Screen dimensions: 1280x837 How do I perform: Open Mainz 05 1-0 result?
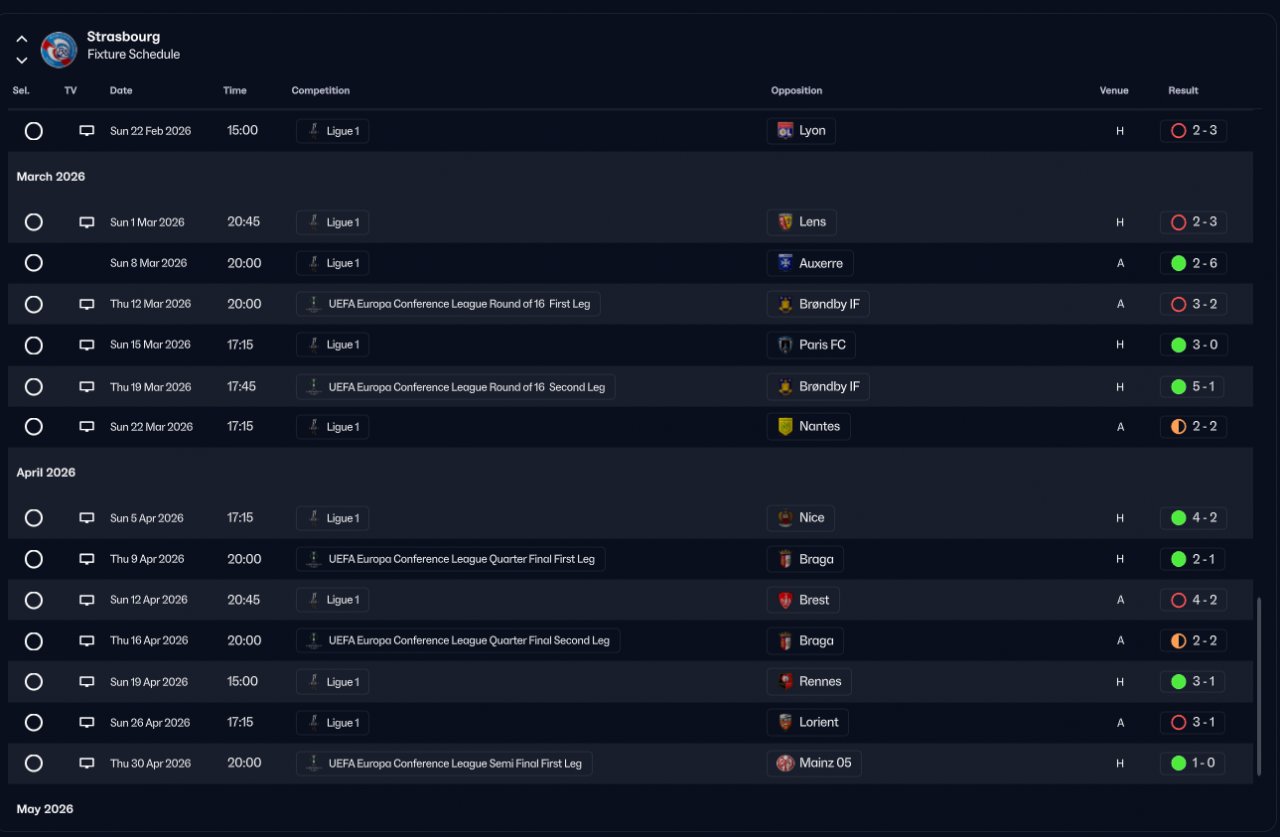(x=1193, y=763)
